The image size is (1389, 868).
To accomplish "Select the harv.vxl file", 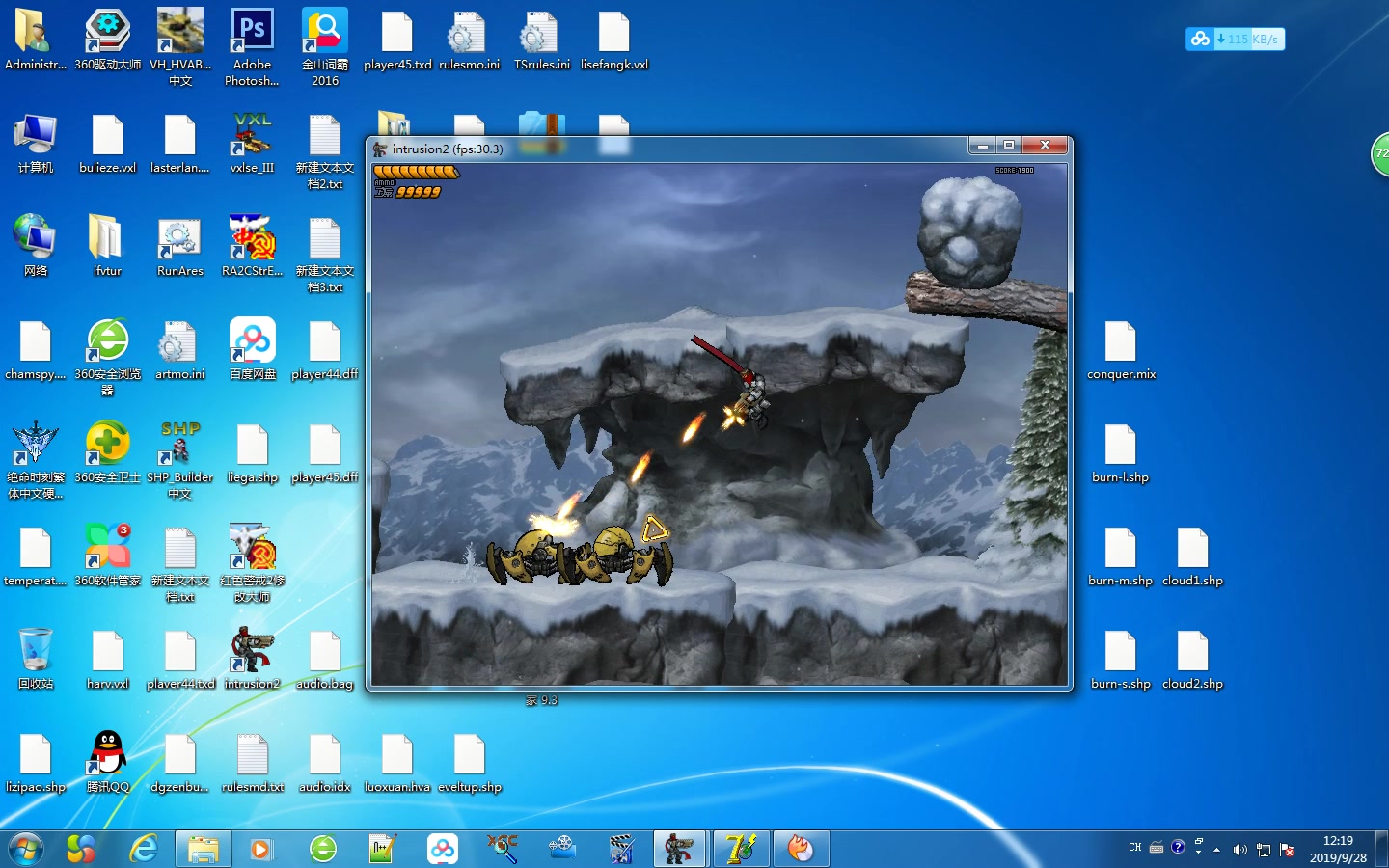I will [x=108, y=660].
